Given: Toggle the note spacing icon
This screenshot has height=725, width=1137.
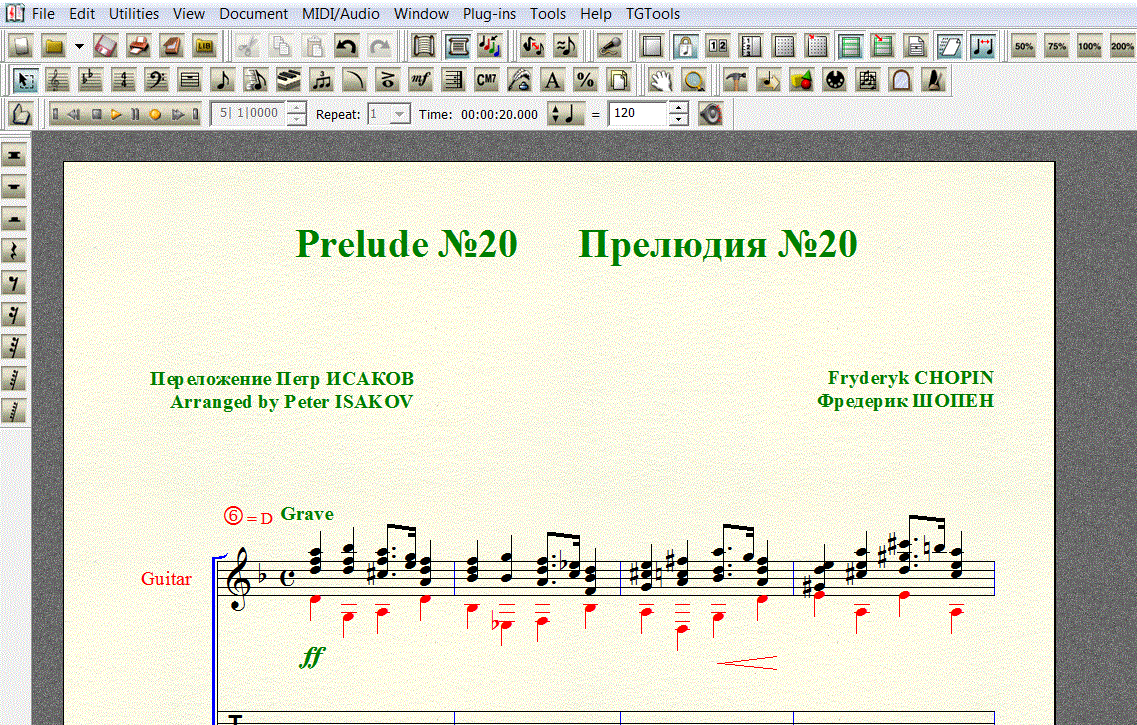Looking at the screenshot, I should (x=983, y=46).
